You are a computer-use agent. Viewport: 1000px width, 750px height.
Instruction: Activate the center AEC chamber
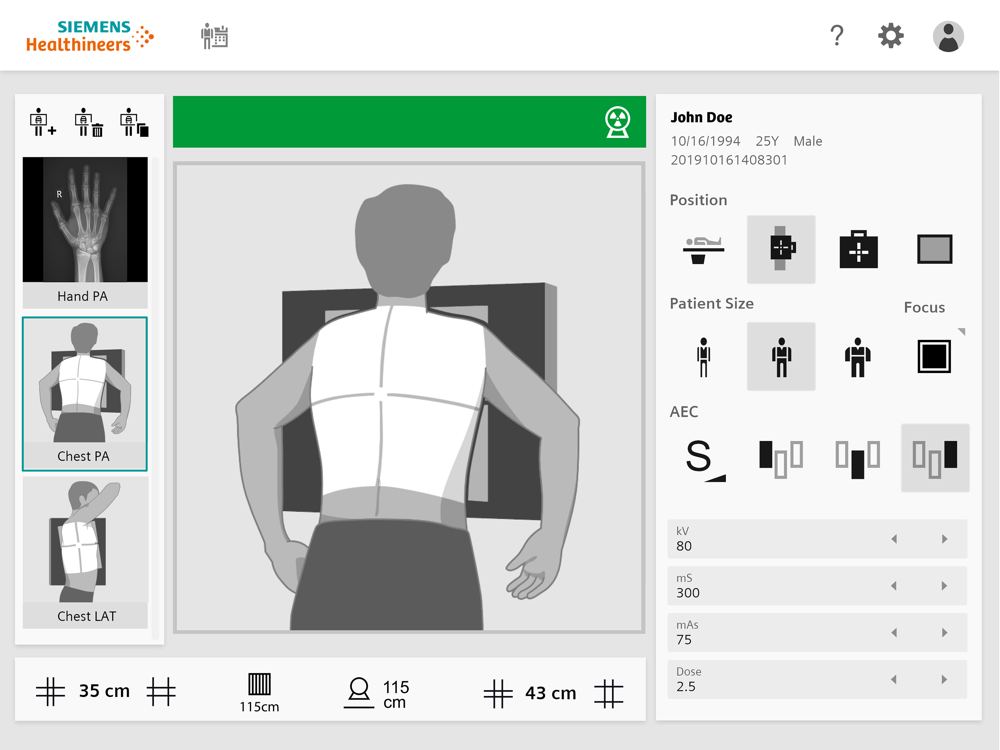tap(858, 459)
